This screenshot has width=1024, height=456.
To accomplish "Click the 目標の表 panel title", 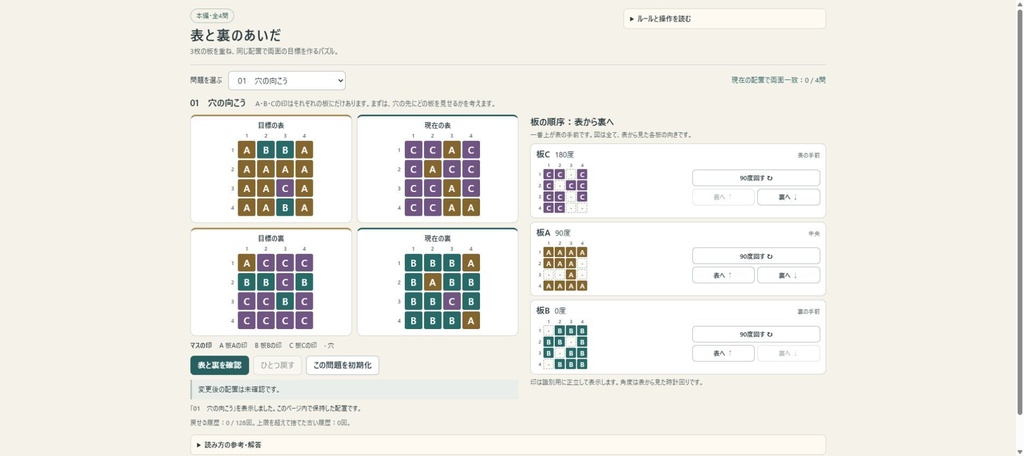I will (270, 125).
